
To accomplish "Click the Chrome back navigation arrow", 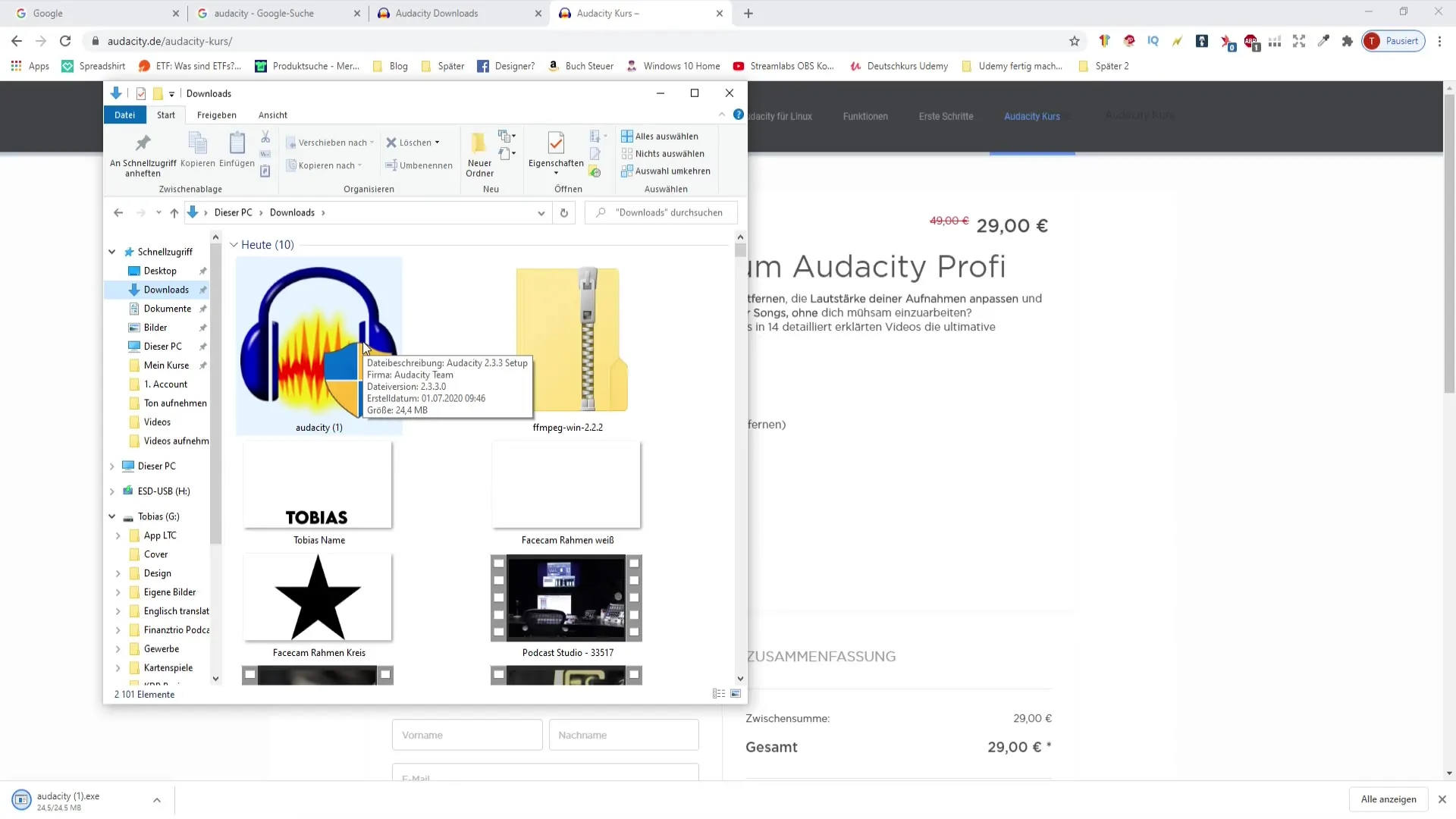I will pyautogui.click(x=17, y=41).
